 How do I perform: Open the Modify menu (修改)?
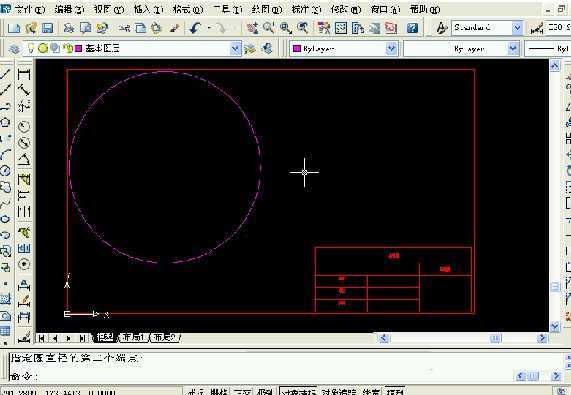[x=346, y=9]
